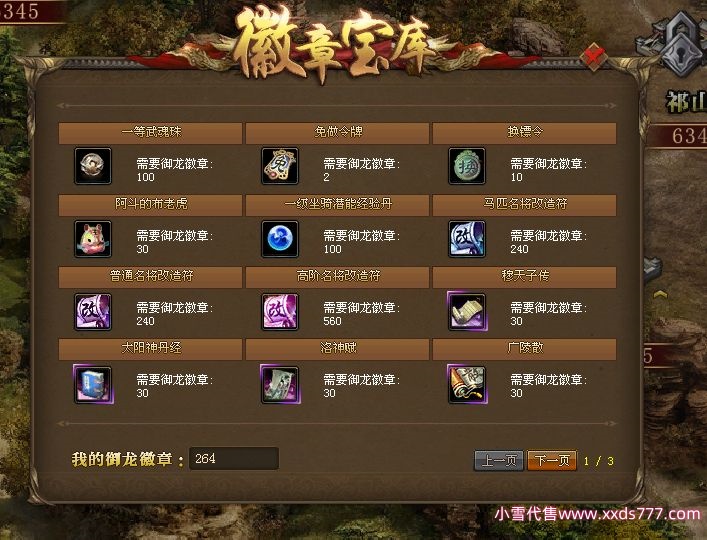This screenshot has height=540, width=707.
Task: Click the 广陵散 scroll icon
Action: tap(467, 384)
